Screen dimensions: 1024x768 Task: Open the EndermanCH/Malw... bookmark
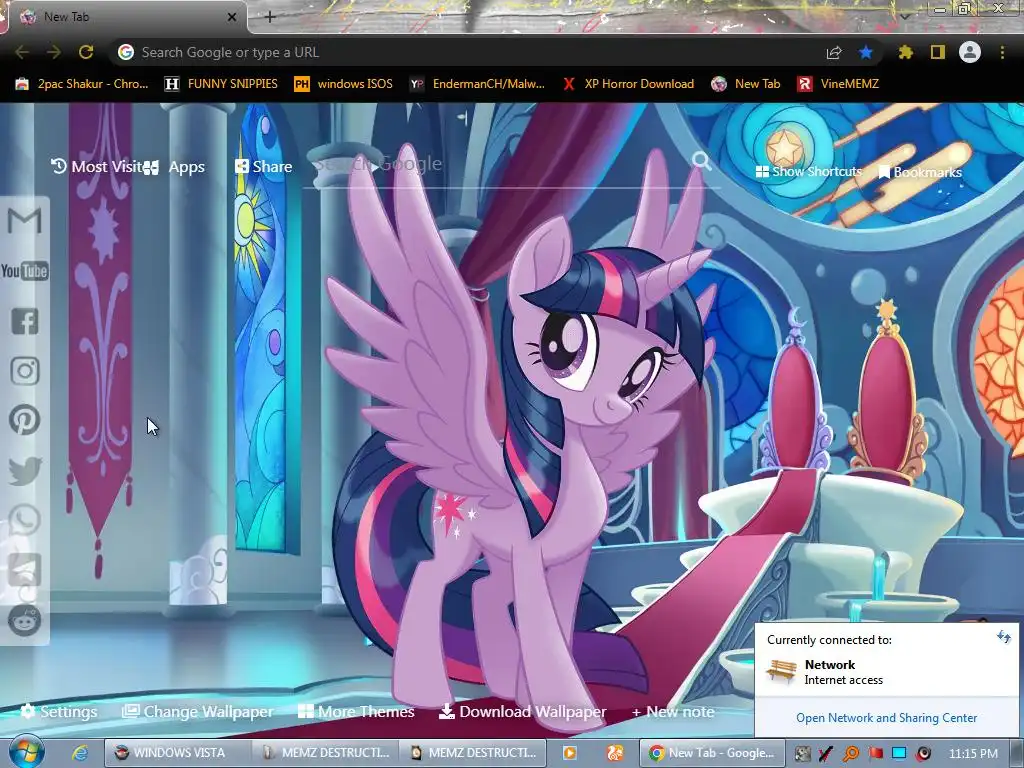477,84
